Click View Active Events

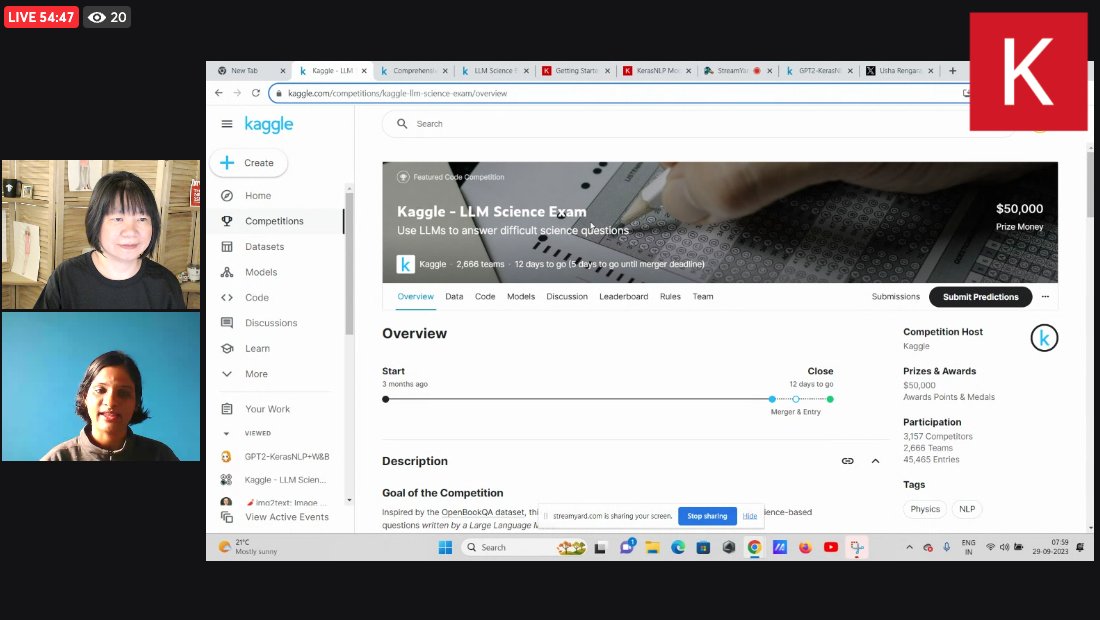(x=286, y=517)
